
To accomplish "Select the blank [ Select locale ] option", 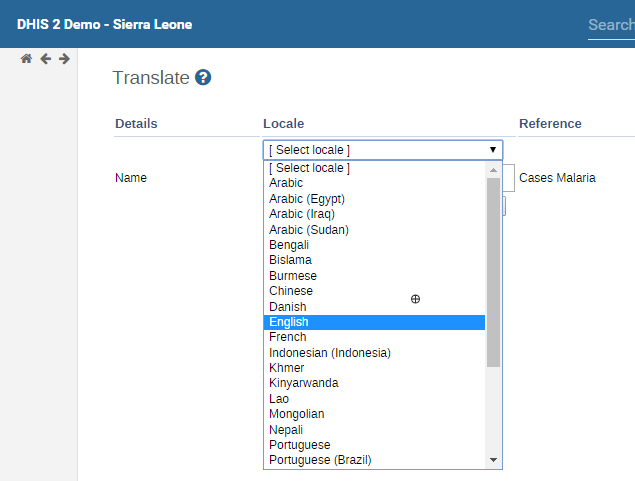I will [x=374, y=168].
